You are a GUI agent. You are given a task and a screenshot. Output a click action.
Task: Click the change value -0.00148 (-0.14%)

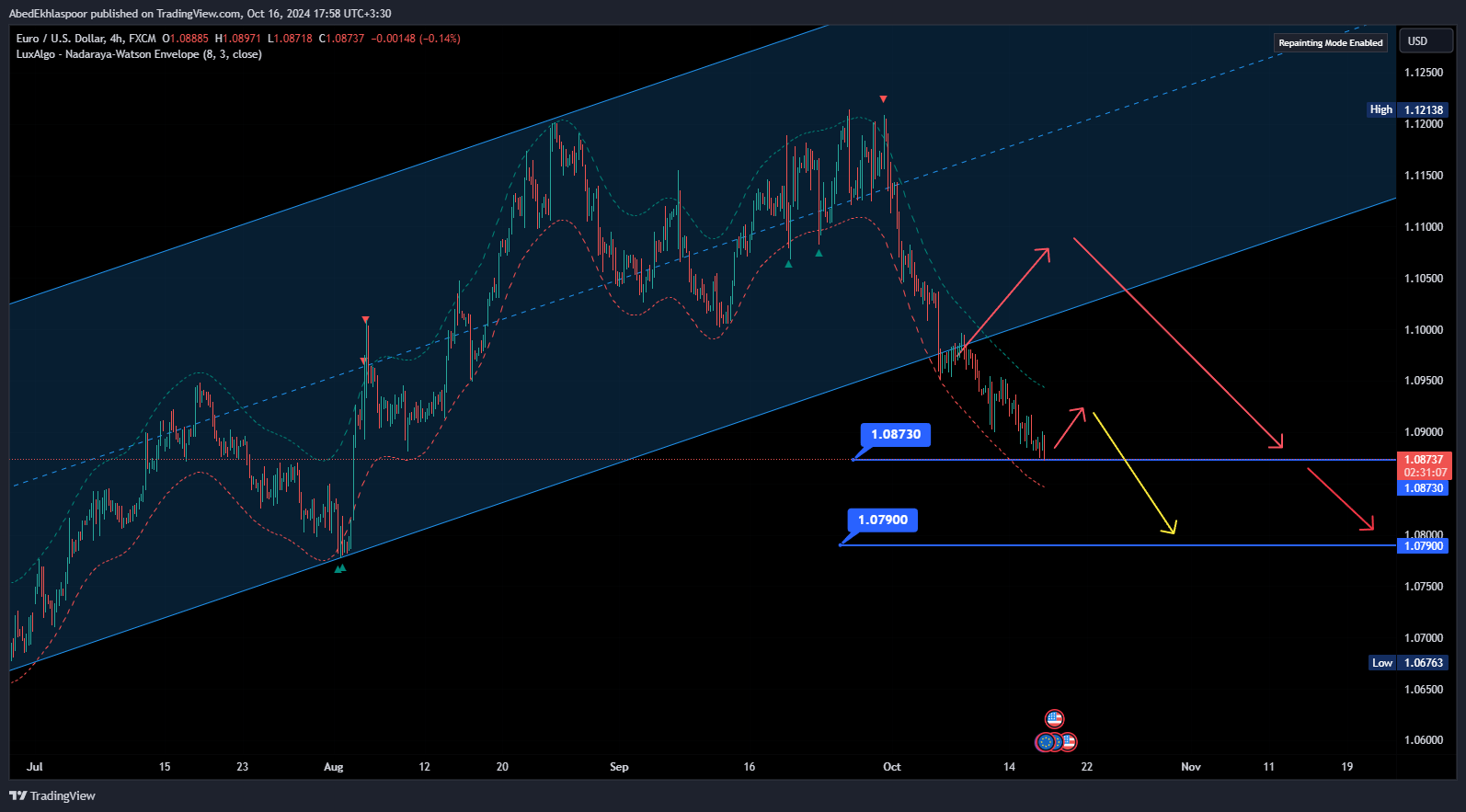[416, 39]
